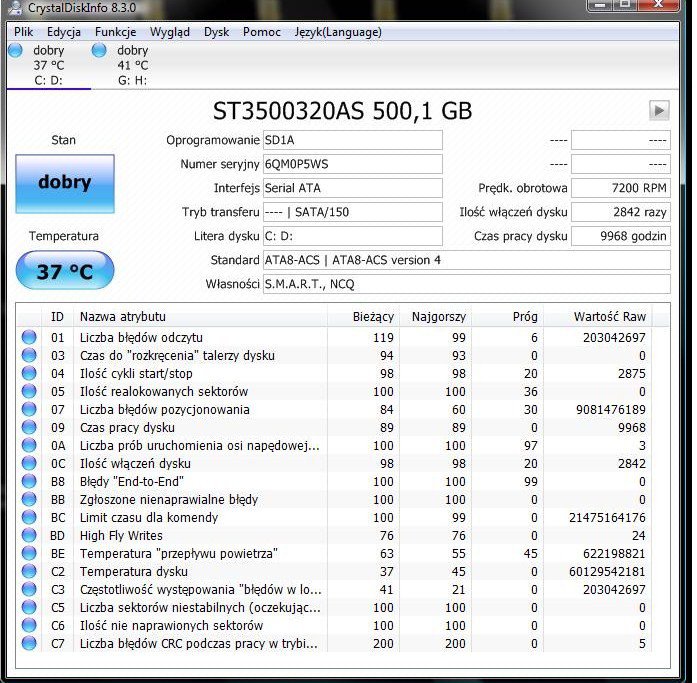Image resolution: width=697 pixels, height=683 pixels.
Task: Click the serial number field 6QM0P5WS
Action: 353,164
